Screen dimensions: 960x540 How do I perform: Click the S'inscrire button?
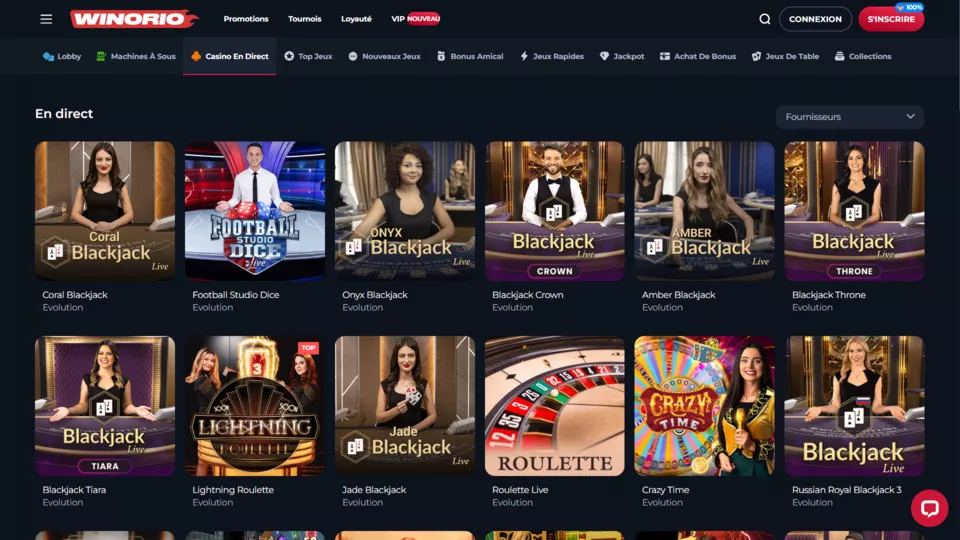[891, 19]
